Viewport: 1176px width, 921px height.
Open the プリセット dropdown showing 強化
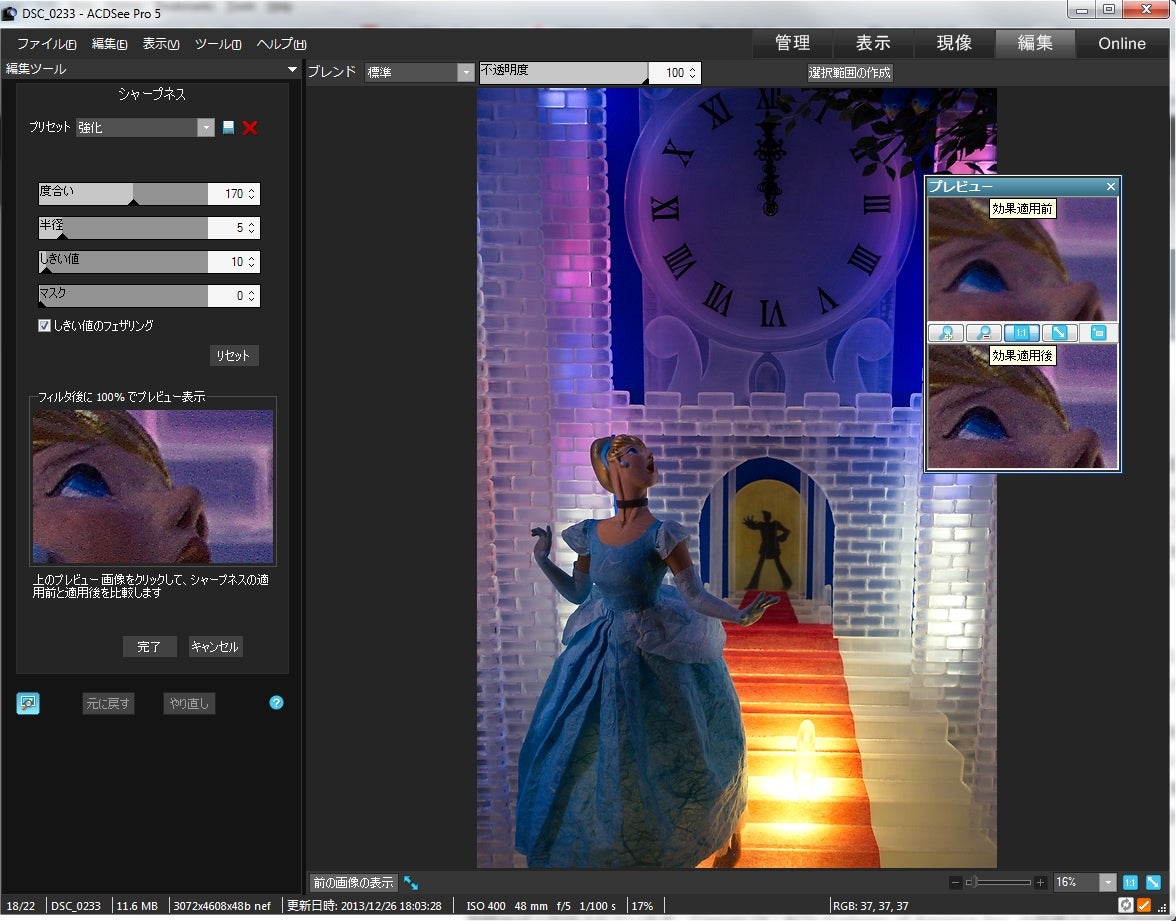pyautogui.click(x=206, y=128)
